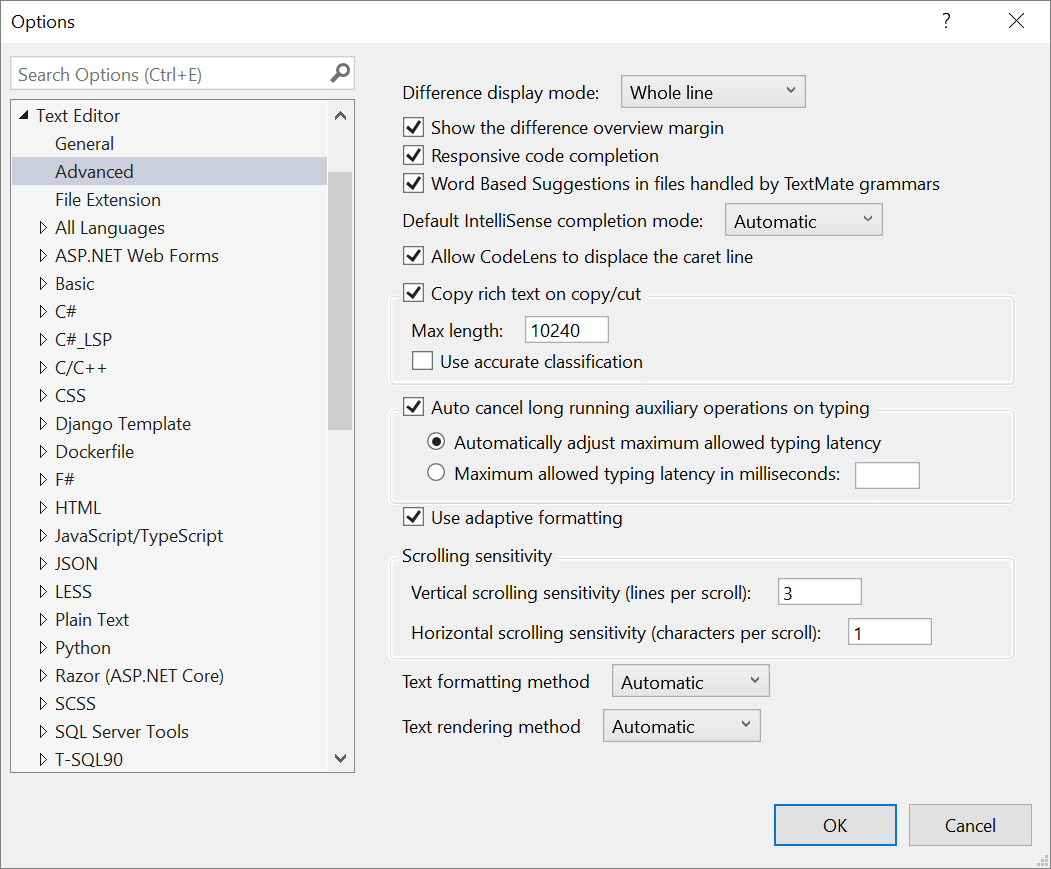Expand the All Languages node
Image resolution: width=1051 pixels, height=869 pixels.
[43, 228]
